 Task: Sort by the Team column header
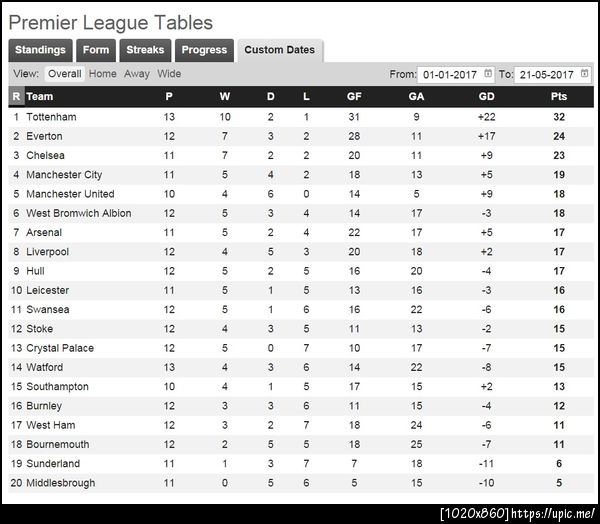pyautogui.click(x=40, y=97)
